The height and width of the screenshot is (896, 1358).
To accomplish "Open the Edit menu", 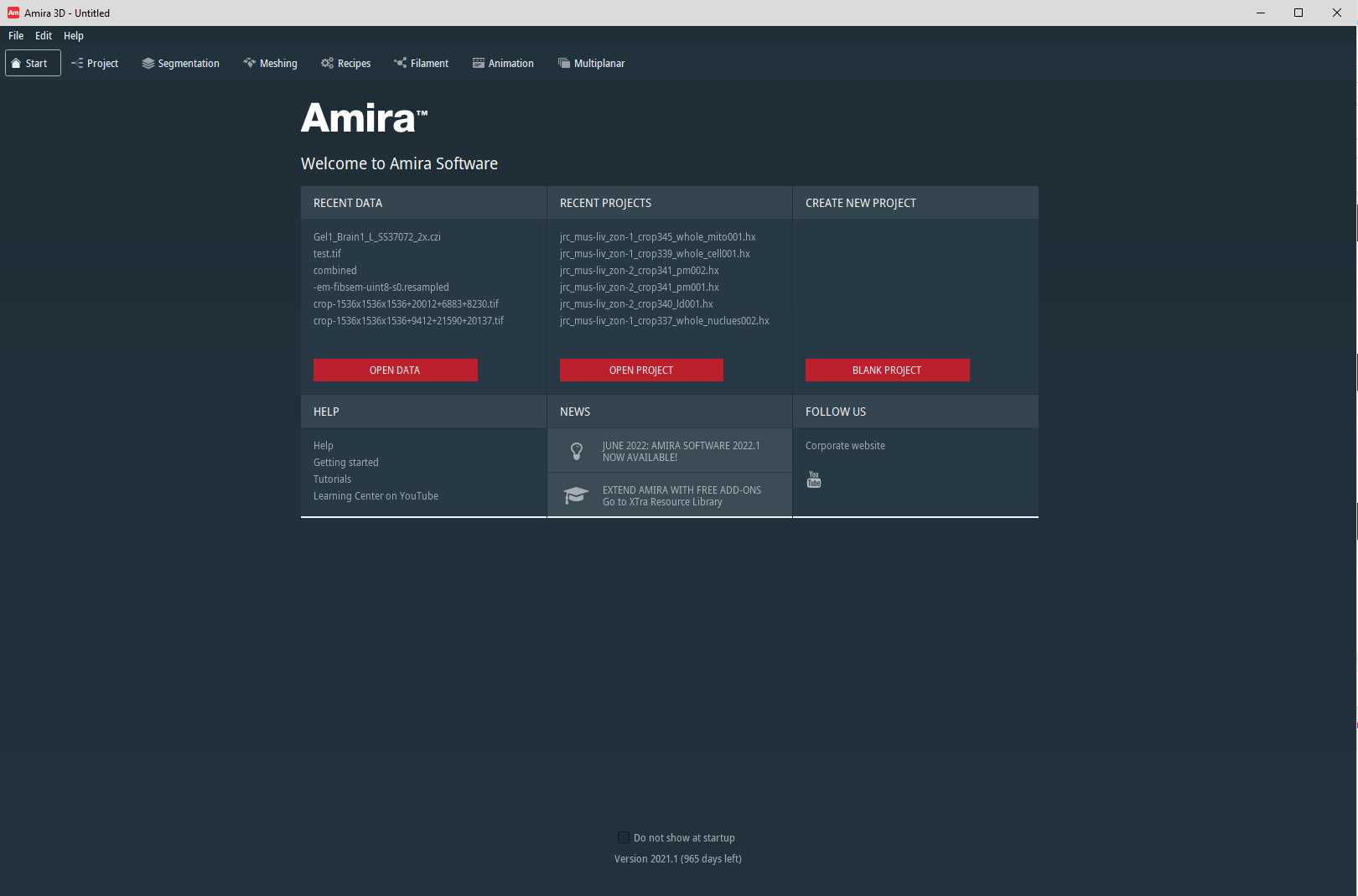I will coord(44,35).
